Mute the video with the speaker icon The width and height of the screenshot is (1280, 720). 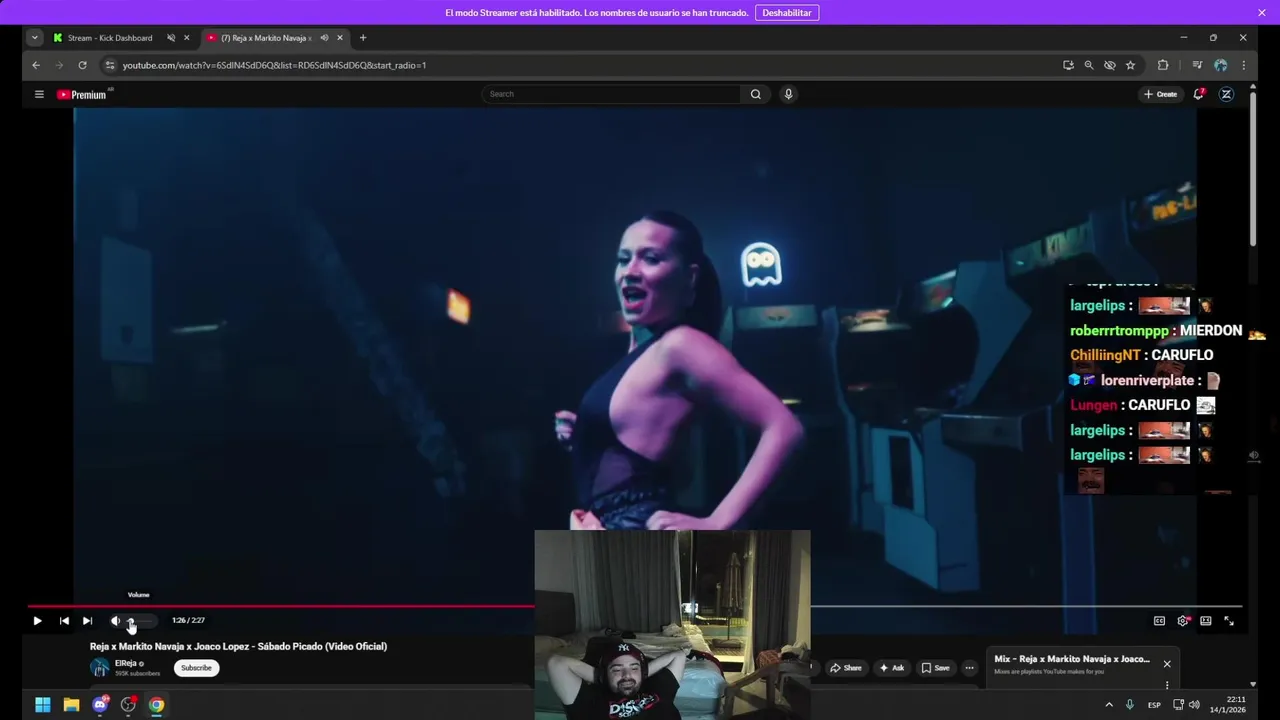click(115, 621)
